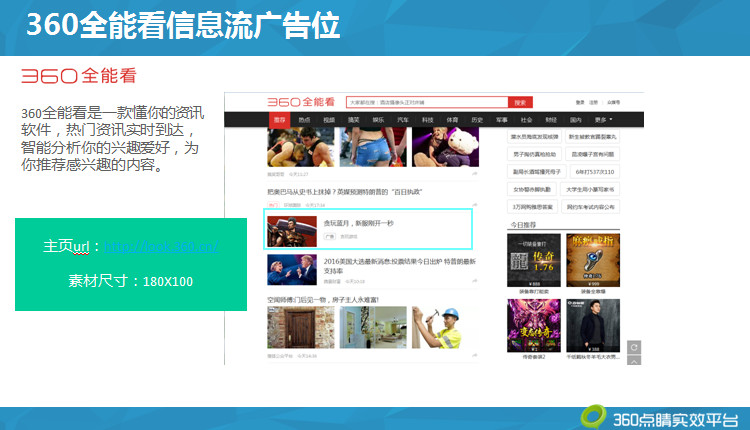Click the 360全能看 logo on the web page

click(x=301, y=102)
